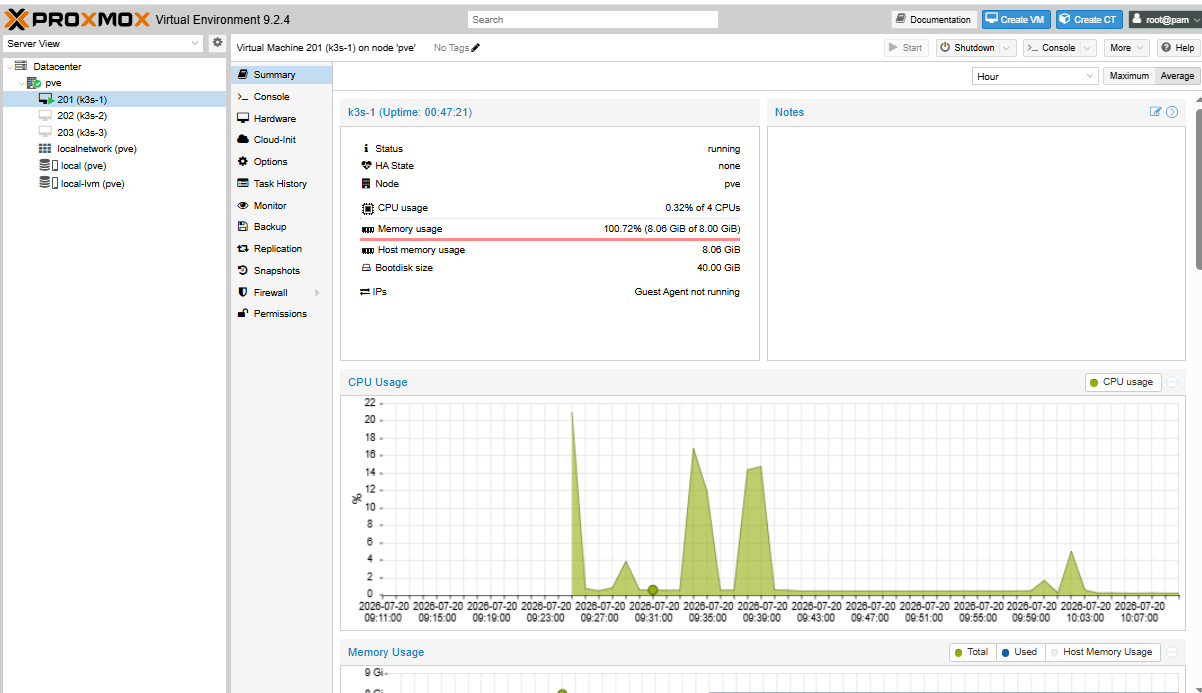Click into the Search field

(x=593, y=19)
